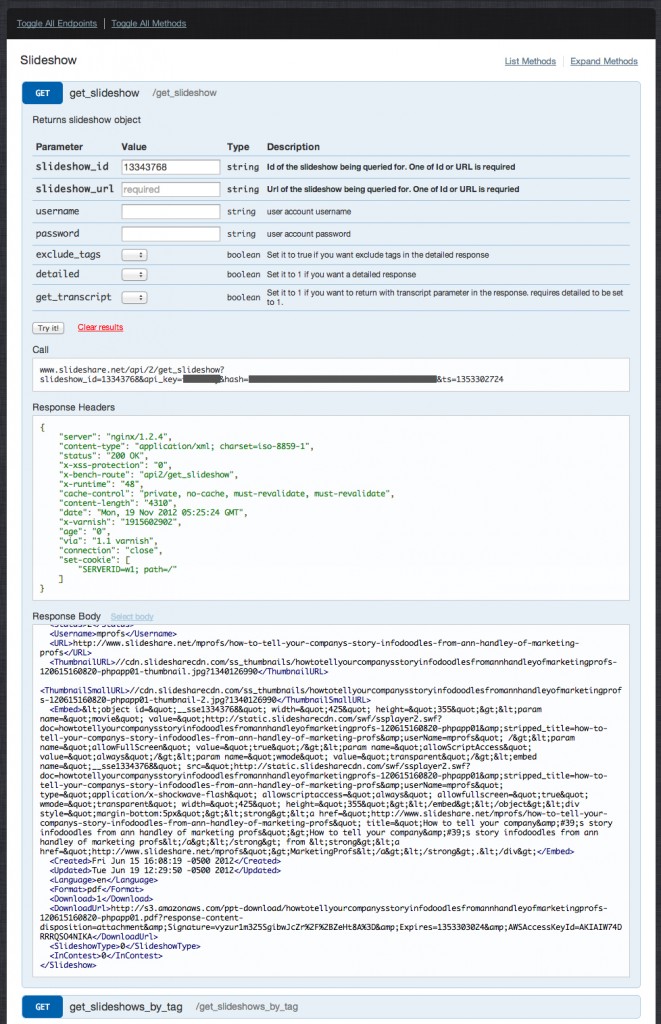Open the get_transcript boolean dropdown

coord(134,297)
